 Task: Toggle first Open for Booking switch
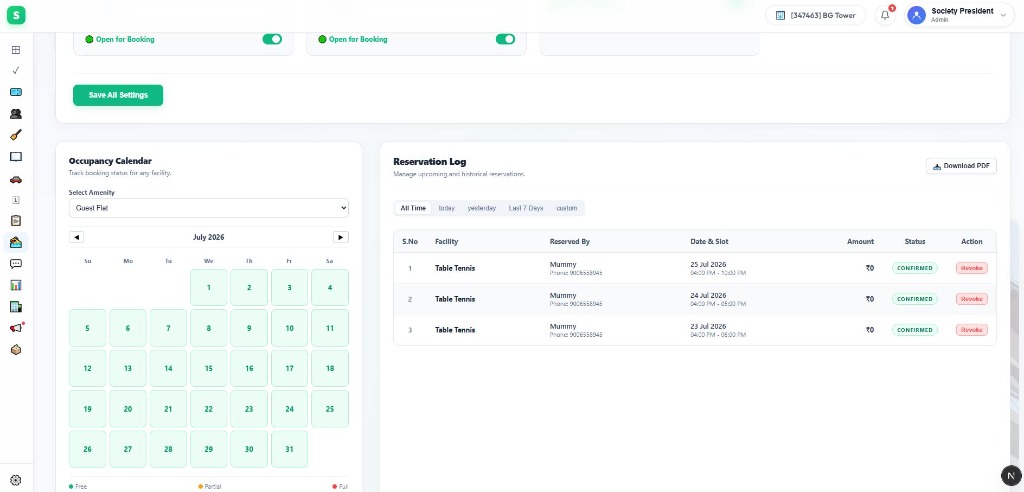(x=272, y=39)
